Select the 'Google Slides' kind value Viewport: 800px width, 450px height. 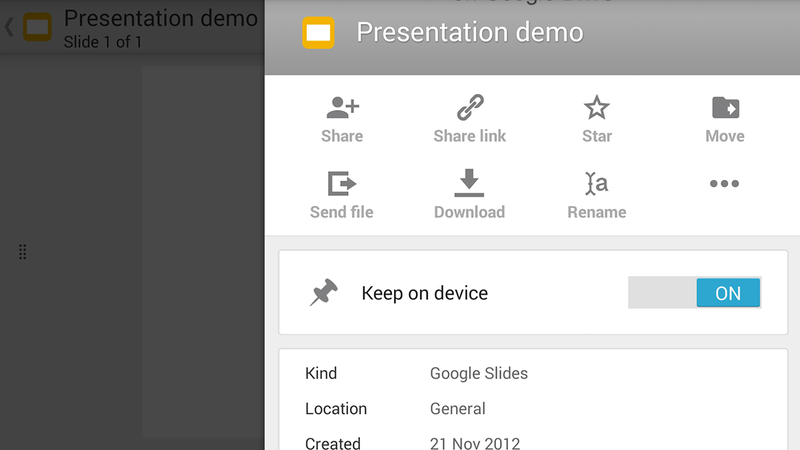click(479, 373)
